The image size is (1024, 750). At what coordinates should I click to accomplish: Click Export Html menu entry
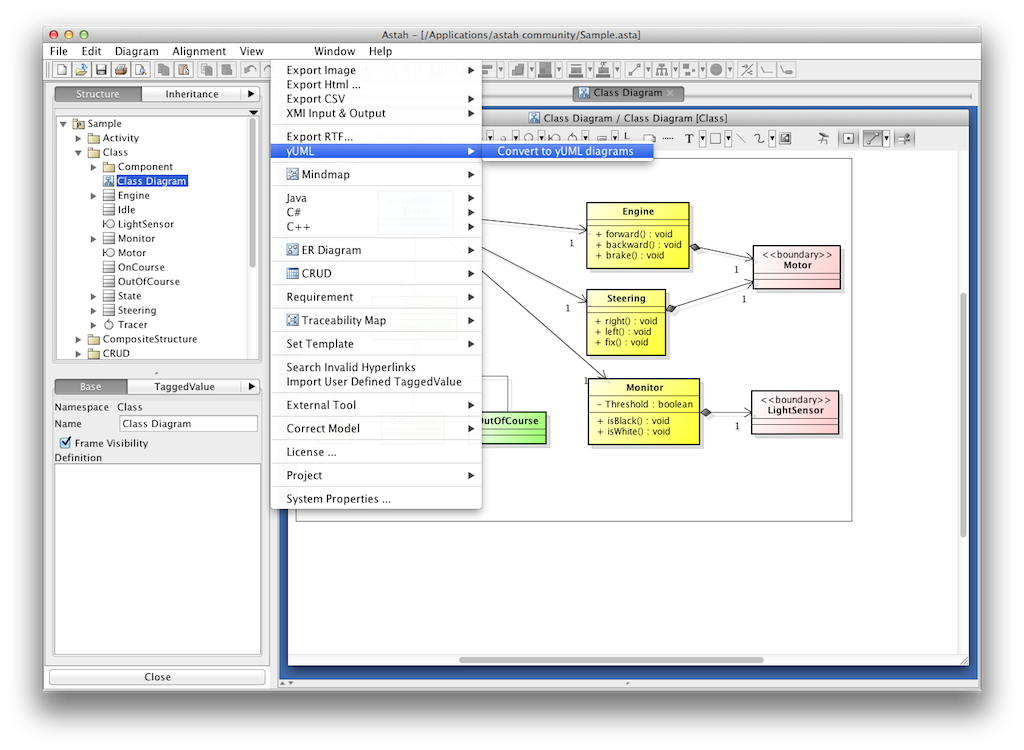[x=377, y=84]
